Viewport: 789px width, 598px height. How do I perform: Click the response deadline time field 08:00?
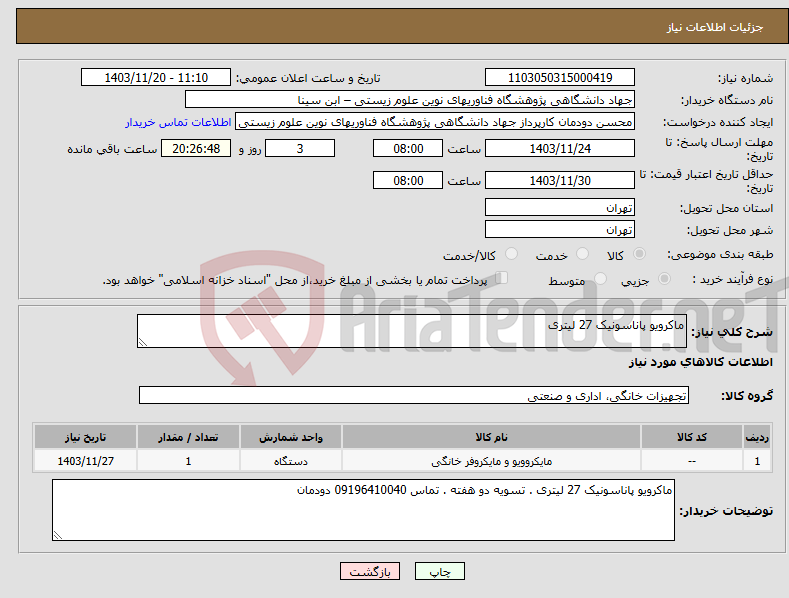pyautogui.click(x=408, y=148)
